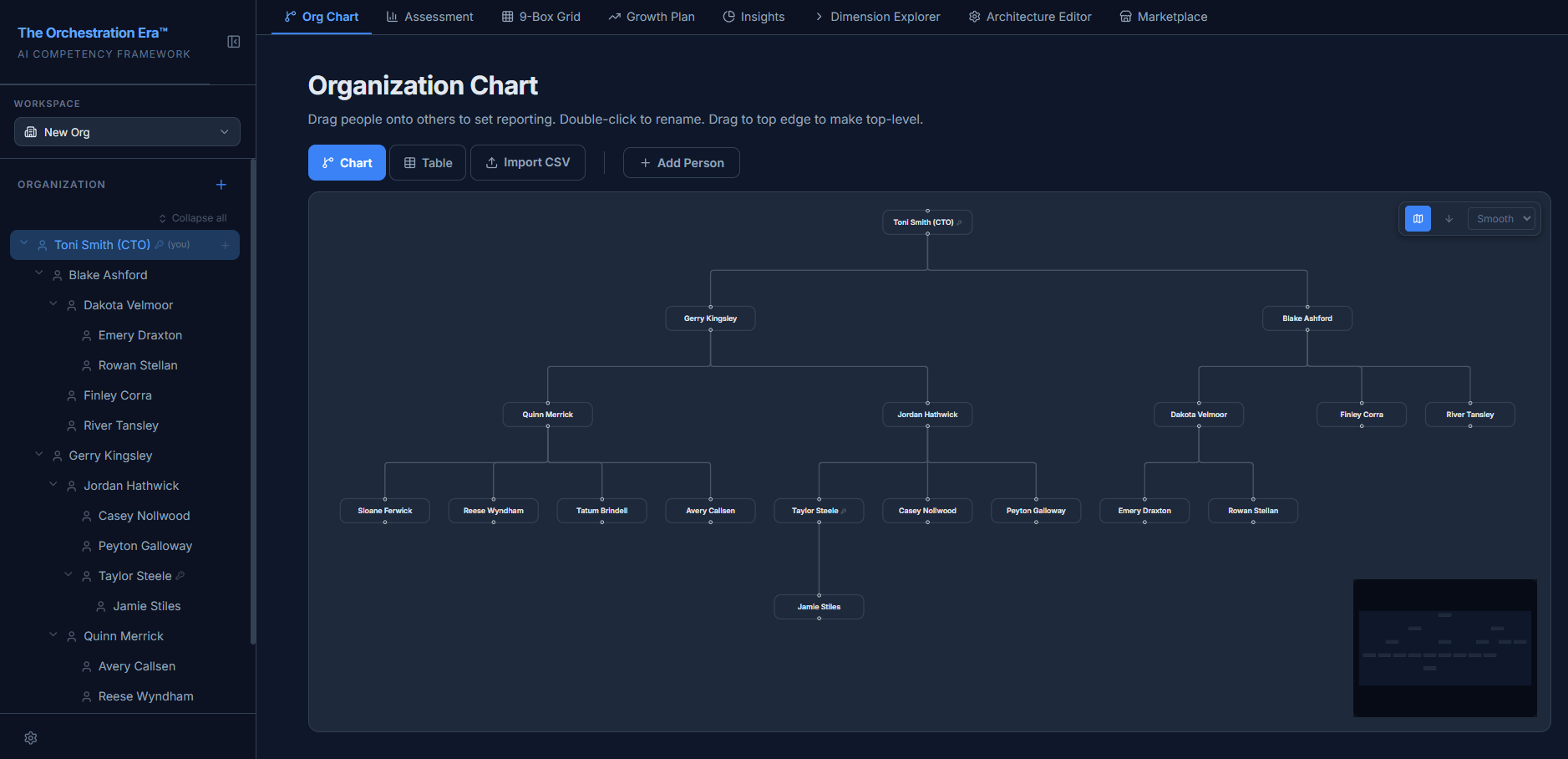Open the Marketplace store tab
Image resolution: width=1568 pixels, height=759 pixels.
click(x=1163, y=17)
